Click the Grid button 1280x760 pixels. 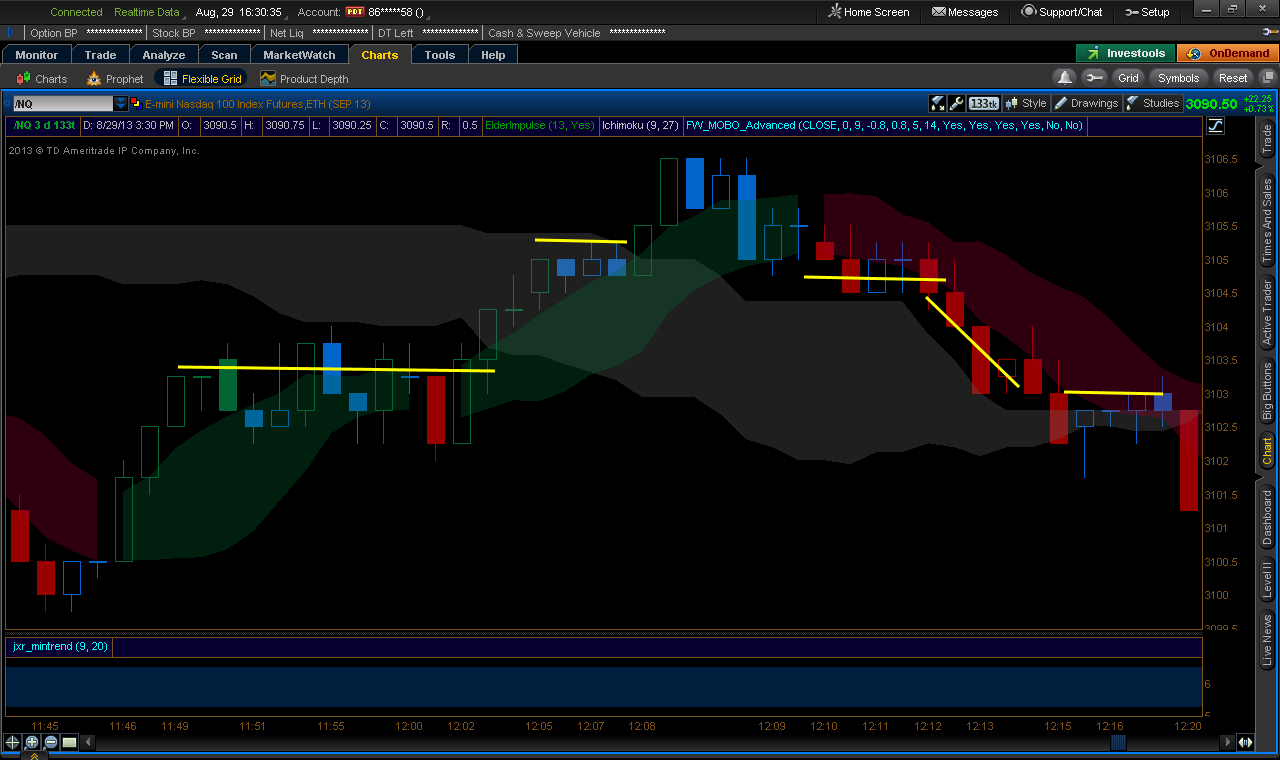coord(1128,78)
